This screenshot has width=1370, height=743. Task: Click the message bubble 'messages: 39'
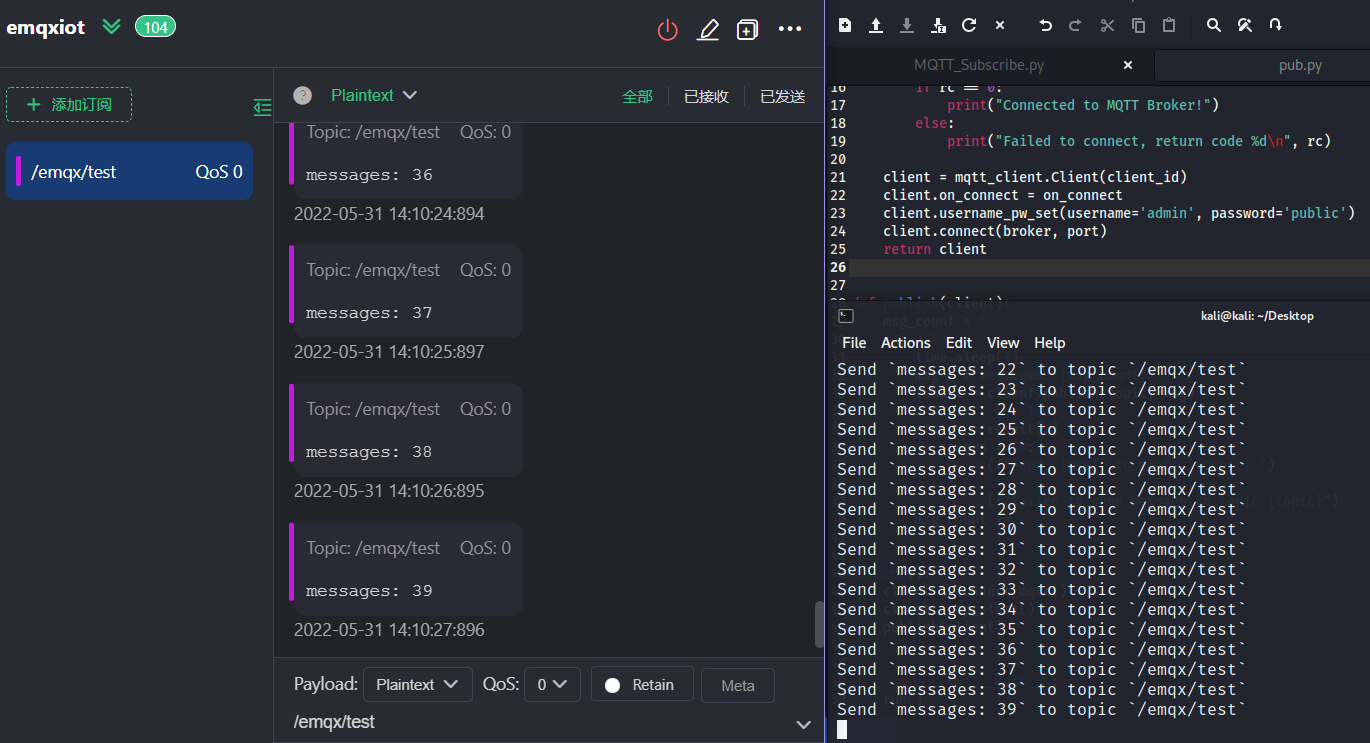pyautogui.click(x=406, y=568)
